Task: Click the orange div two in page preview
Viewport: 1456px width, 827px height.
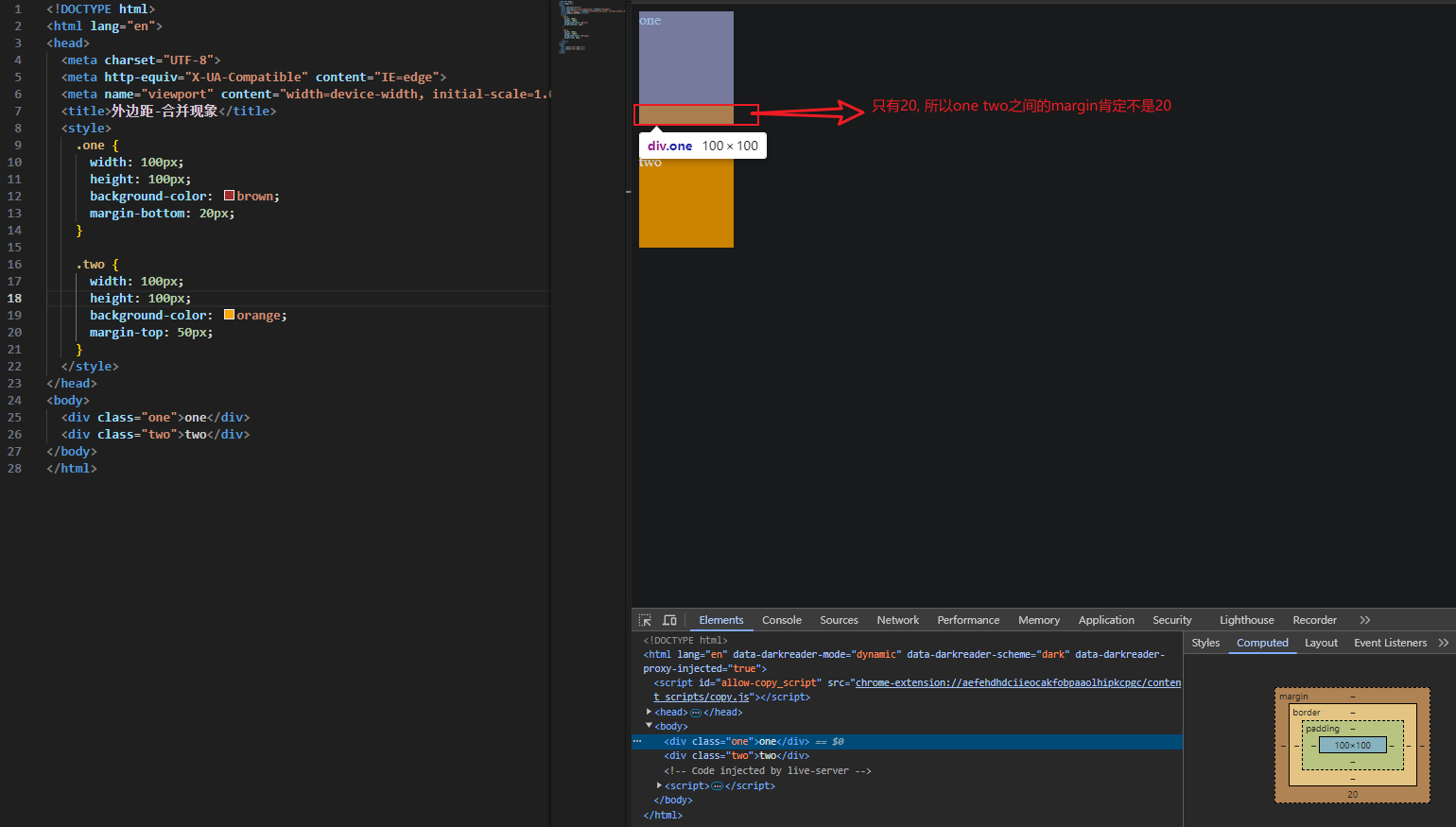Action: 686,200
